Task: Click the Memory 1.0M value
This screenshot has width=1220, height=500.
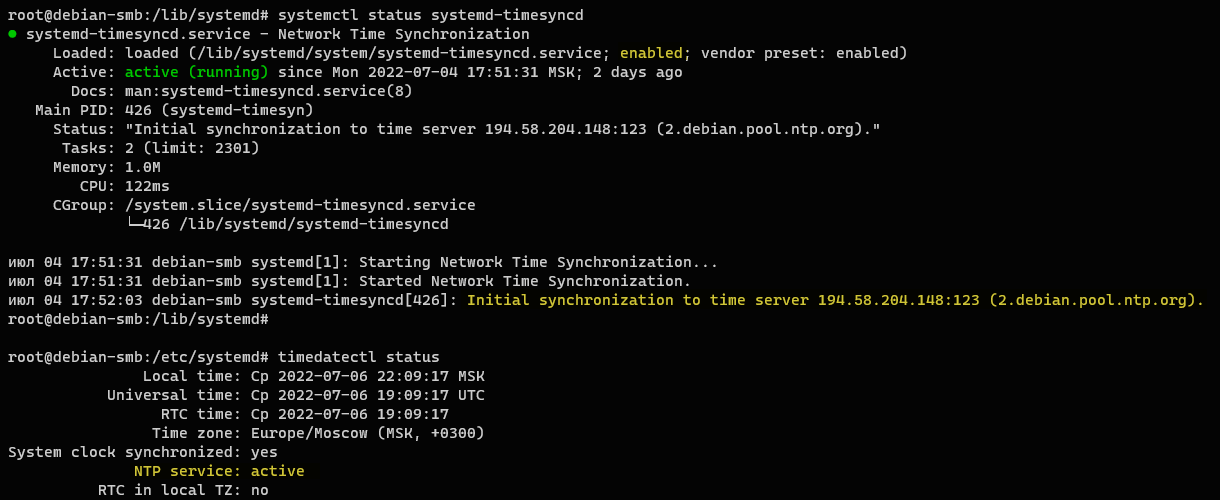Action: coord(143,167)
